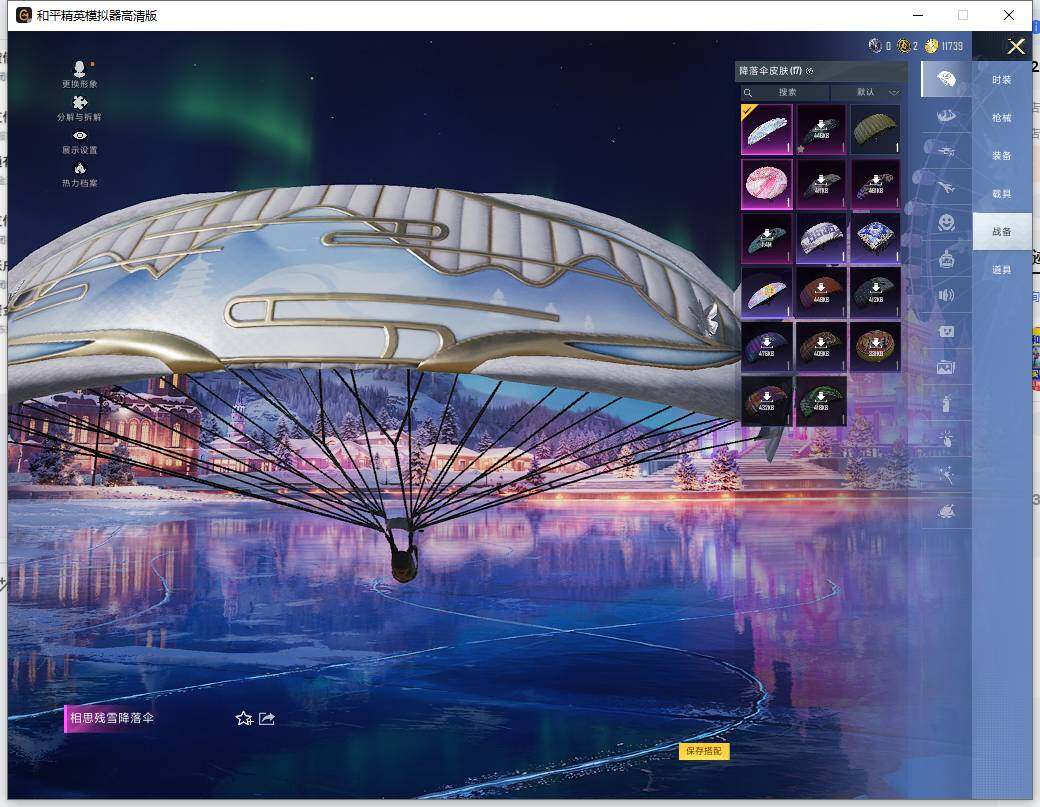The width and height of the screenshot is (1040, 807).
Task: Select the sparkling tap-hand category icon
Action: pos(946,438)
